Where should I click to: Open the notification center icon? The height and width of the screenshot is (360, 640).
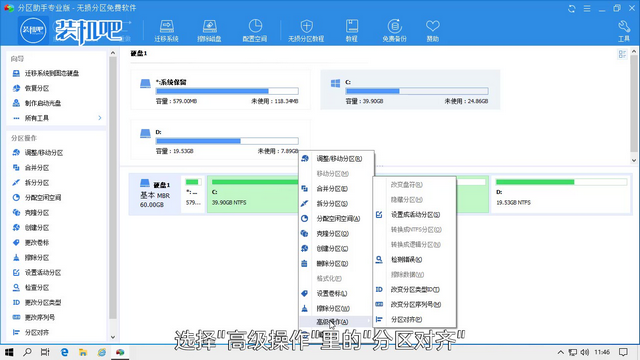(x=623, y=352)
